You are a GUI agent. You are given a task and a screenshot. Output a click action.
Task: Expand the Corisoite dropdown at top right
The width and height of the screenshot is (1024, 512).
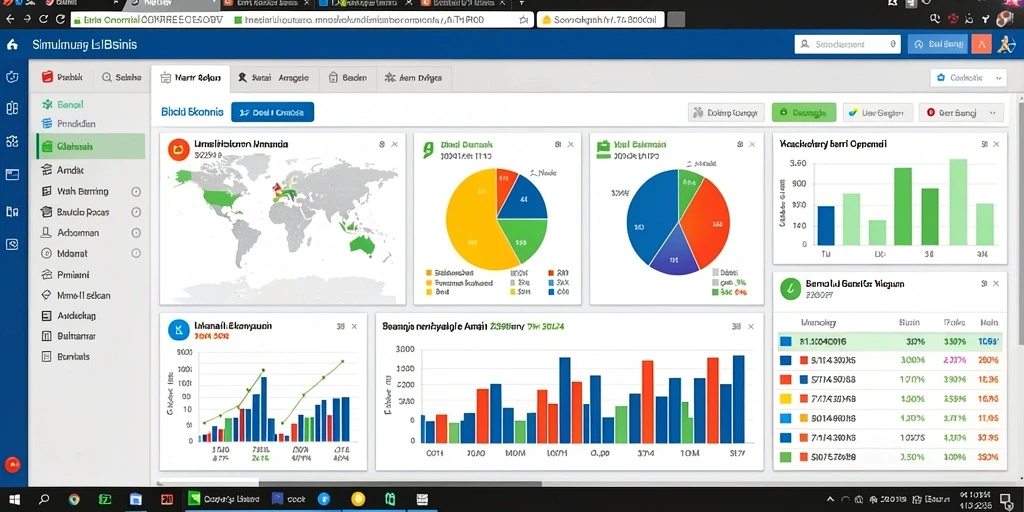pos(967,78)
